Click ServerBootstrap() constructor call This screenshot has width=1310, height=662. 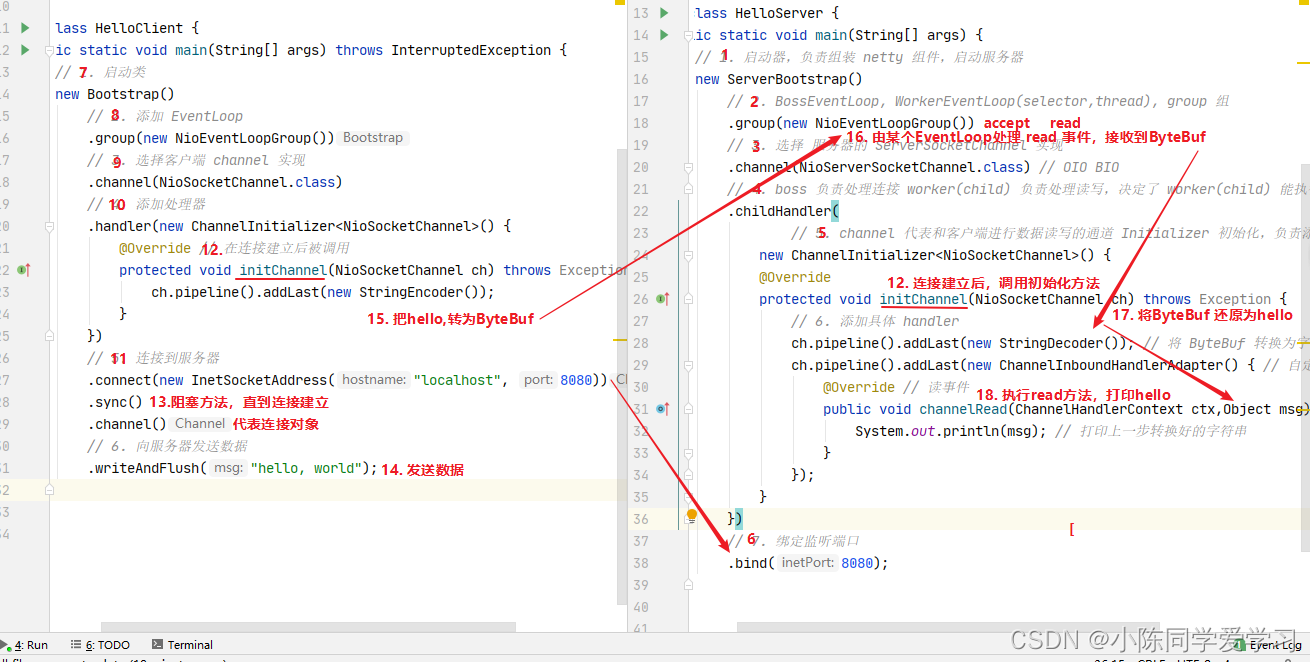click(x=795, y=79)
